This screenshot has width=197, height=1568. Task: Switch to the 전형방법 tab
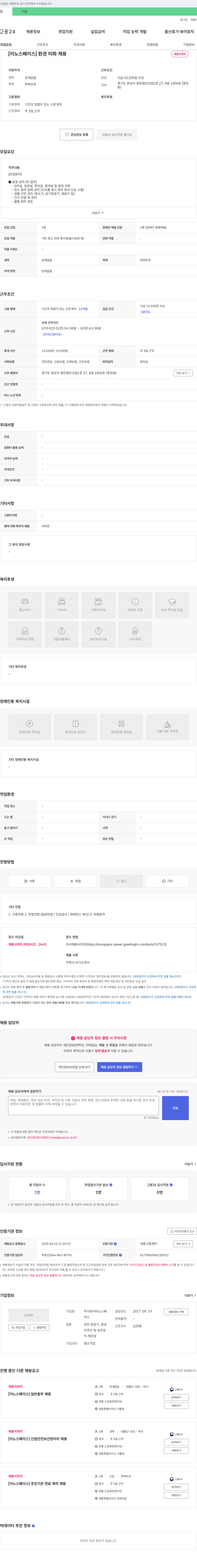(x=152, y=44)
